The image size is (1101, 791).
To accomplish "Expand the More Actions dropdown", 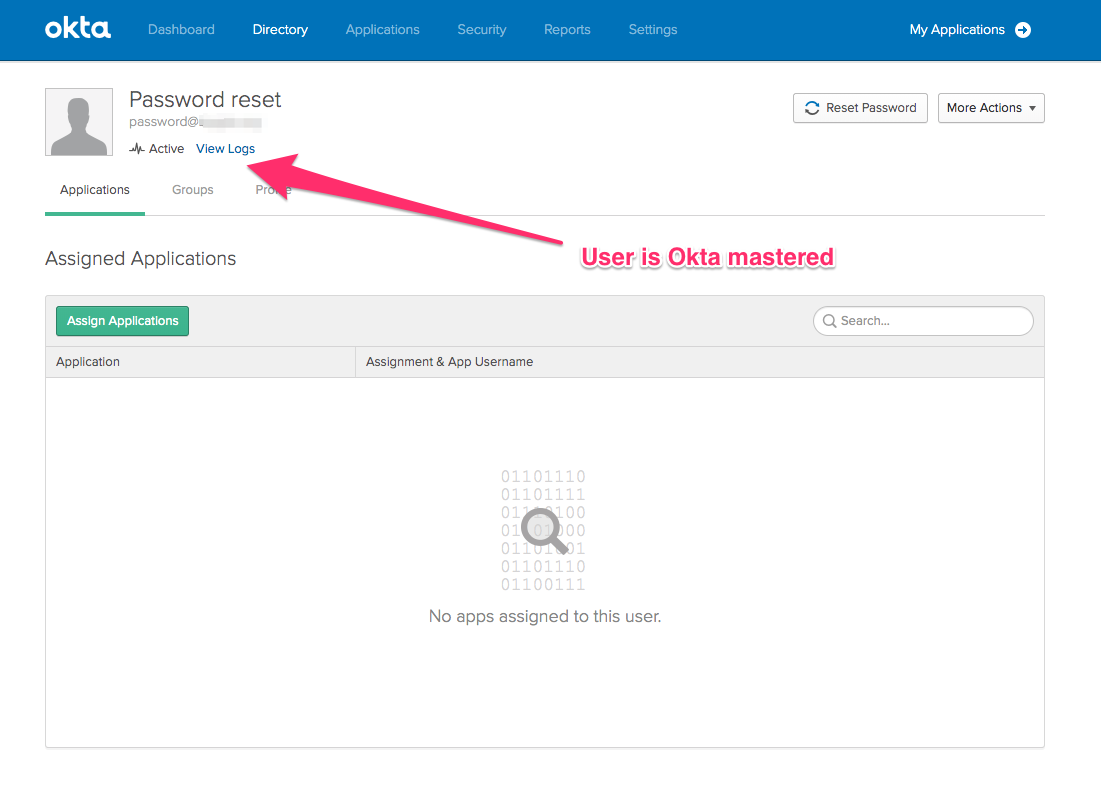I will 990,108.
